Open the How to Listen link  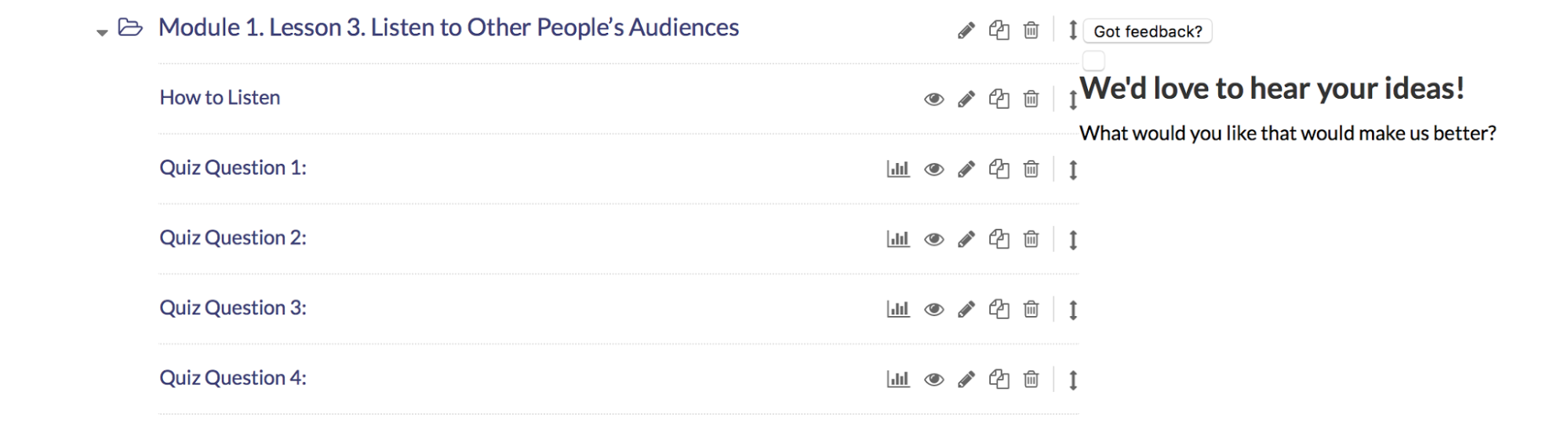tap(220, 97)
